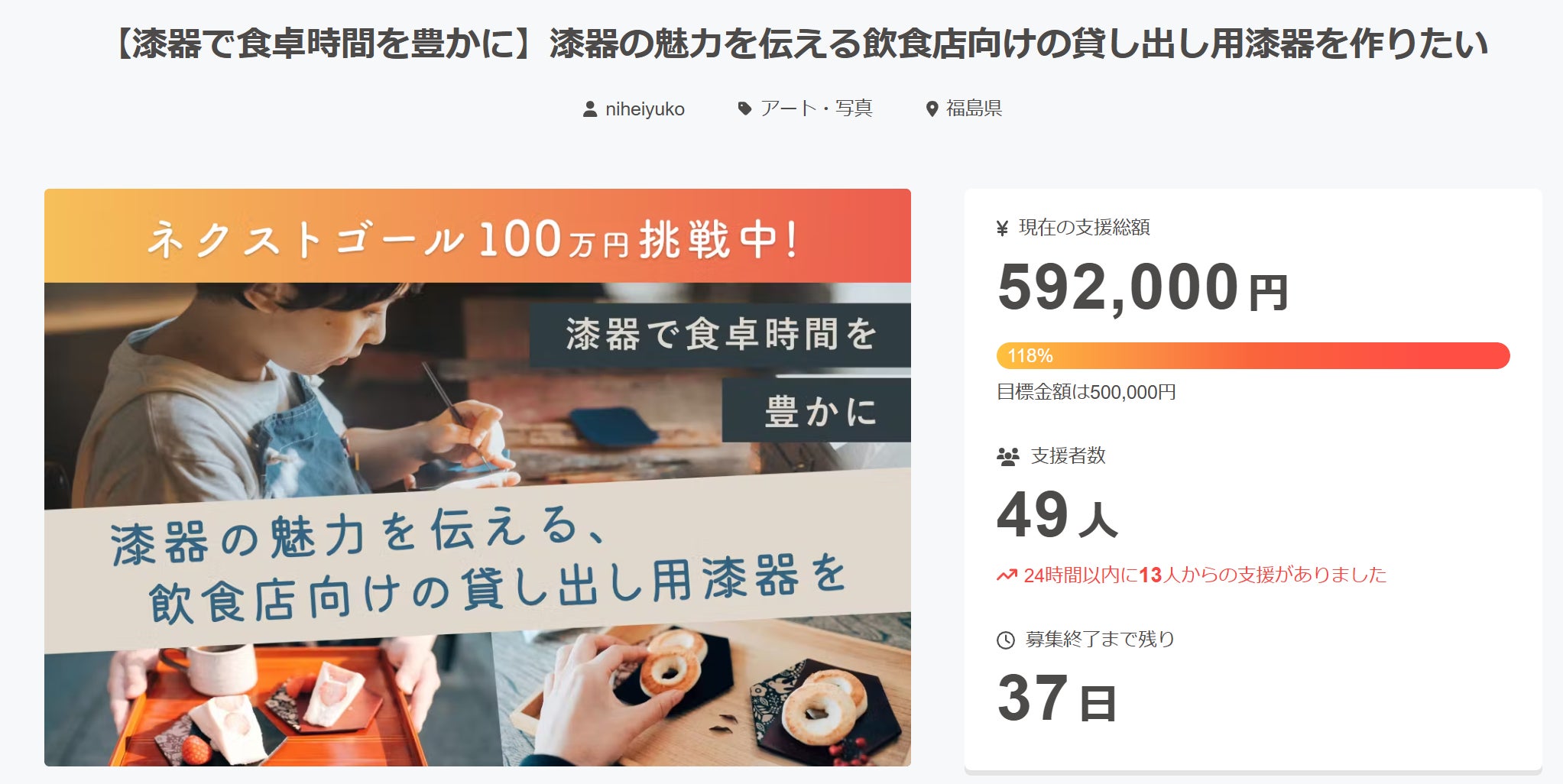Click the ネクストゴール100万円挑戦中 banner
The height and width of the screenshot is (784, 1563).
(x=478, y=236)
